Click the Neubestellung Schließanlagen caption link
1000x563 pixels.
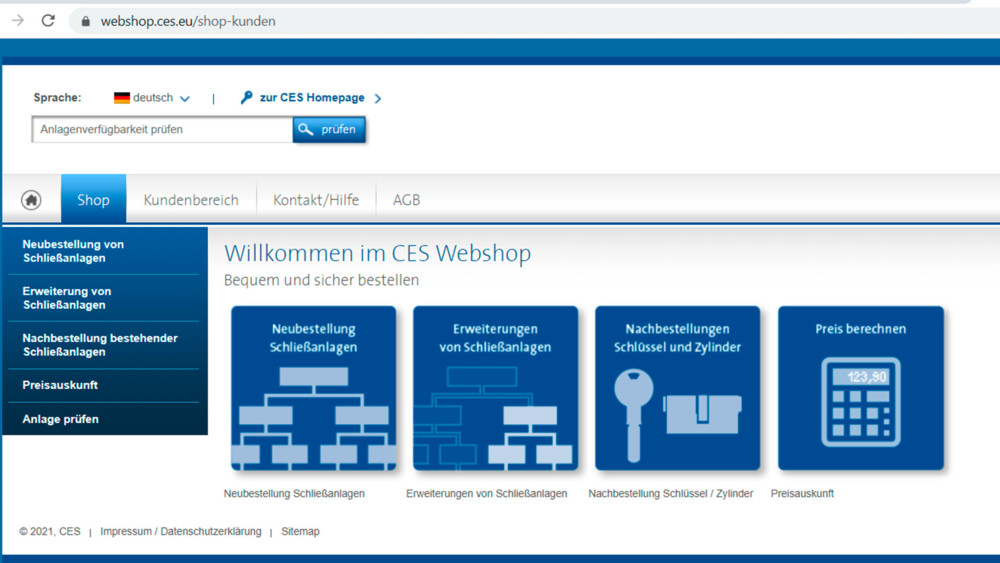294,494
